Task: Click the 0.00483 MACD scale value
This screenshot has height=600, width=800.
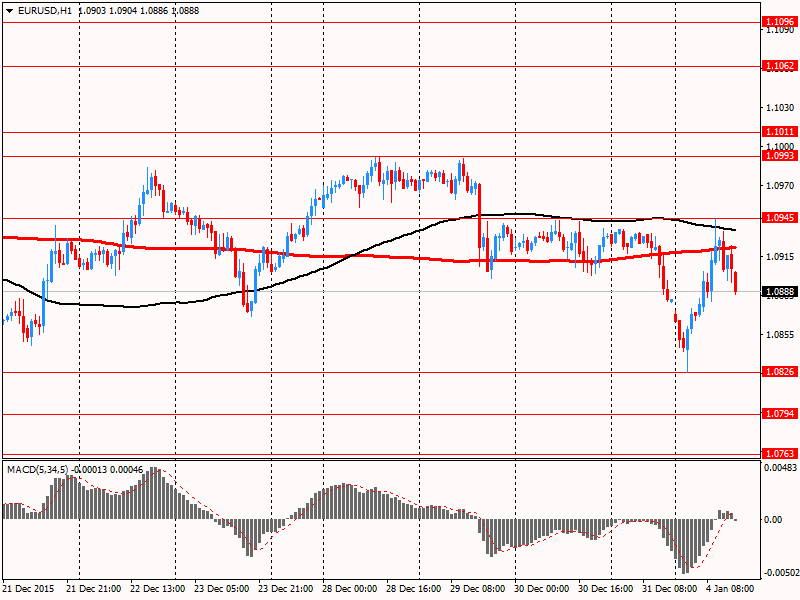Action: click(x=780, y=468)
